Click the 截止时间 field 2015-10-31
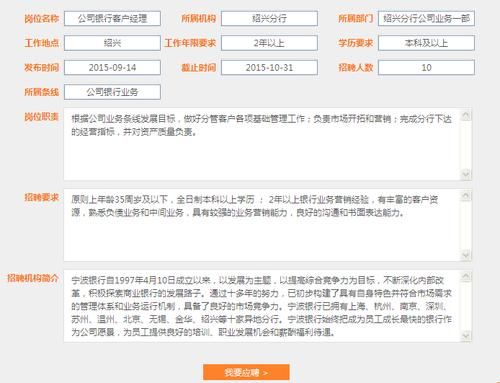 point(269,68)
